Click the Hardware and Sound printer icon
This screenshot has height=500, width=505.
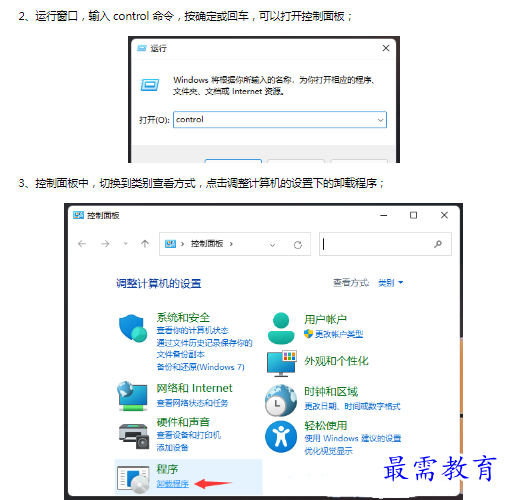coord(134,436)
